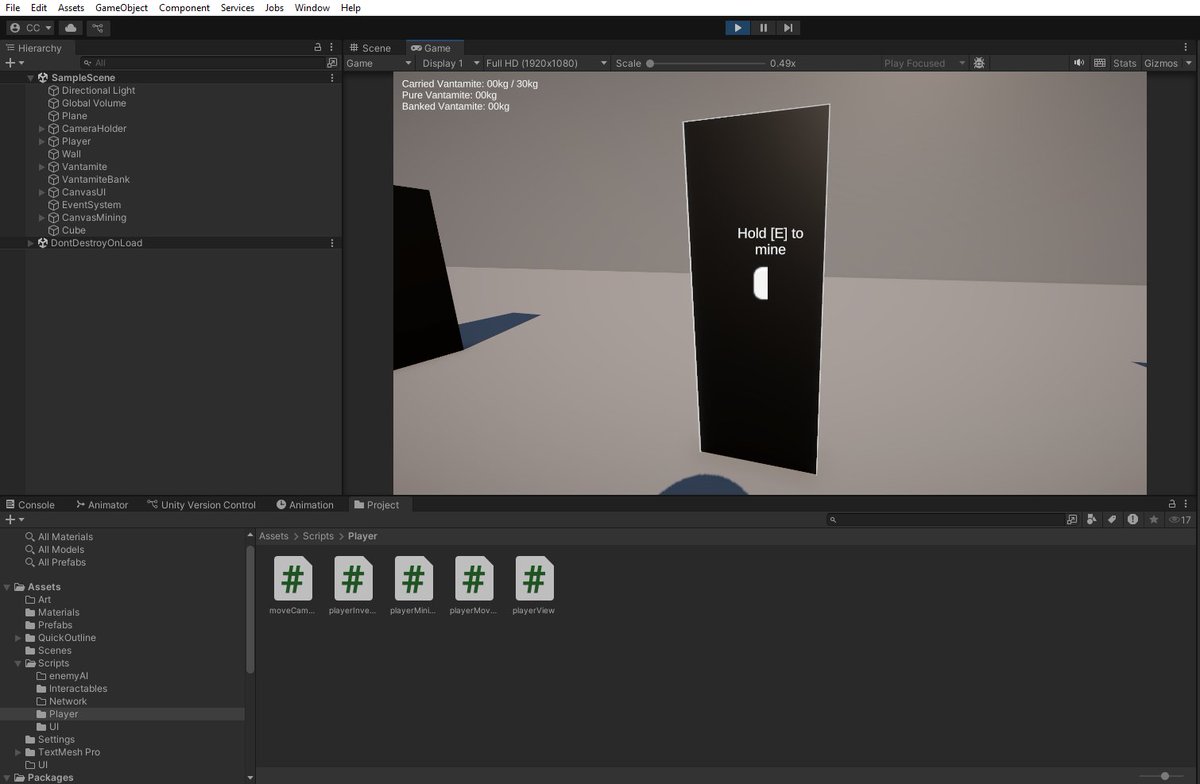Select the playerView script

tap(534, 586)
